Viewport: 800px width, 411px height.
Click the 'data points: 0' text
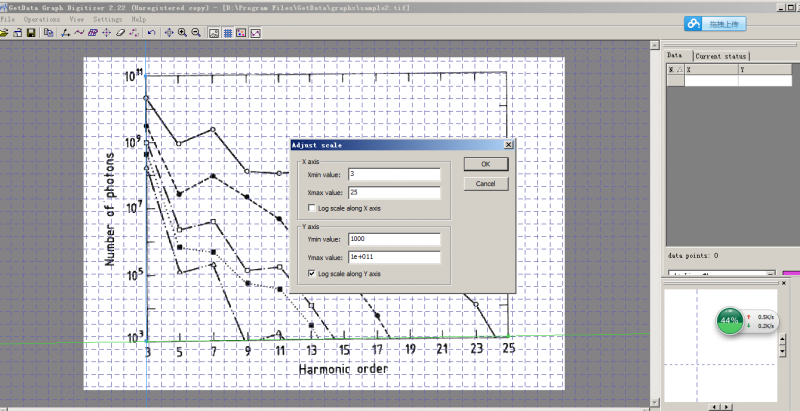692,255
